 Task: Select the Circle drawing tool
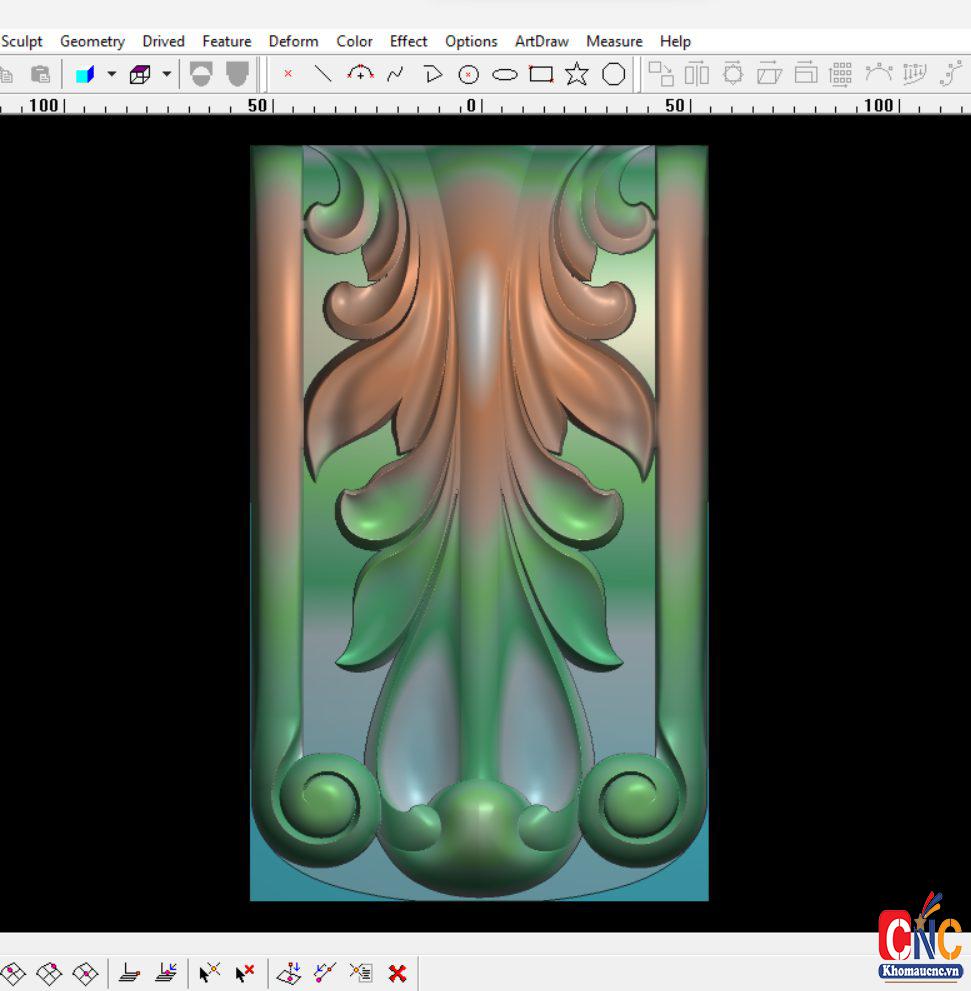pyautogui.click(x=468, y=75)
